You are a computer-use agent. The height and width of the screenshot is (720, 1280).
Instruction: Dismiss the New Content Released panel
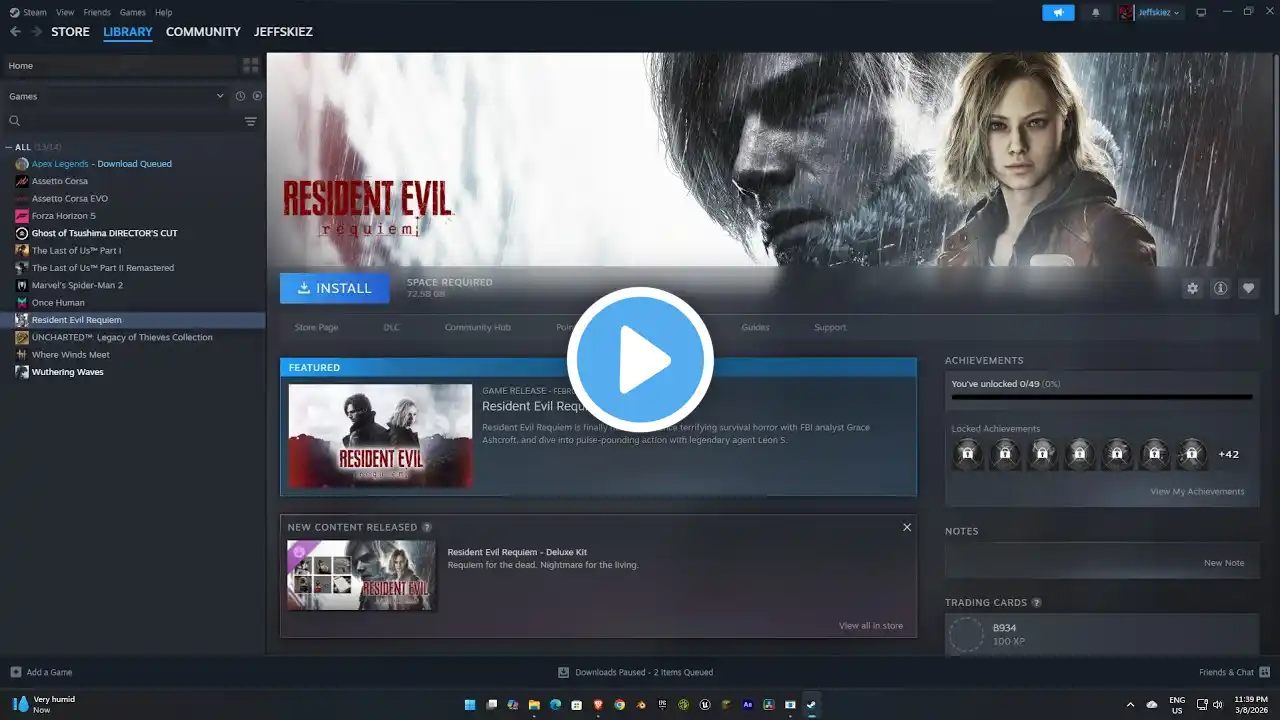(907, 527)
